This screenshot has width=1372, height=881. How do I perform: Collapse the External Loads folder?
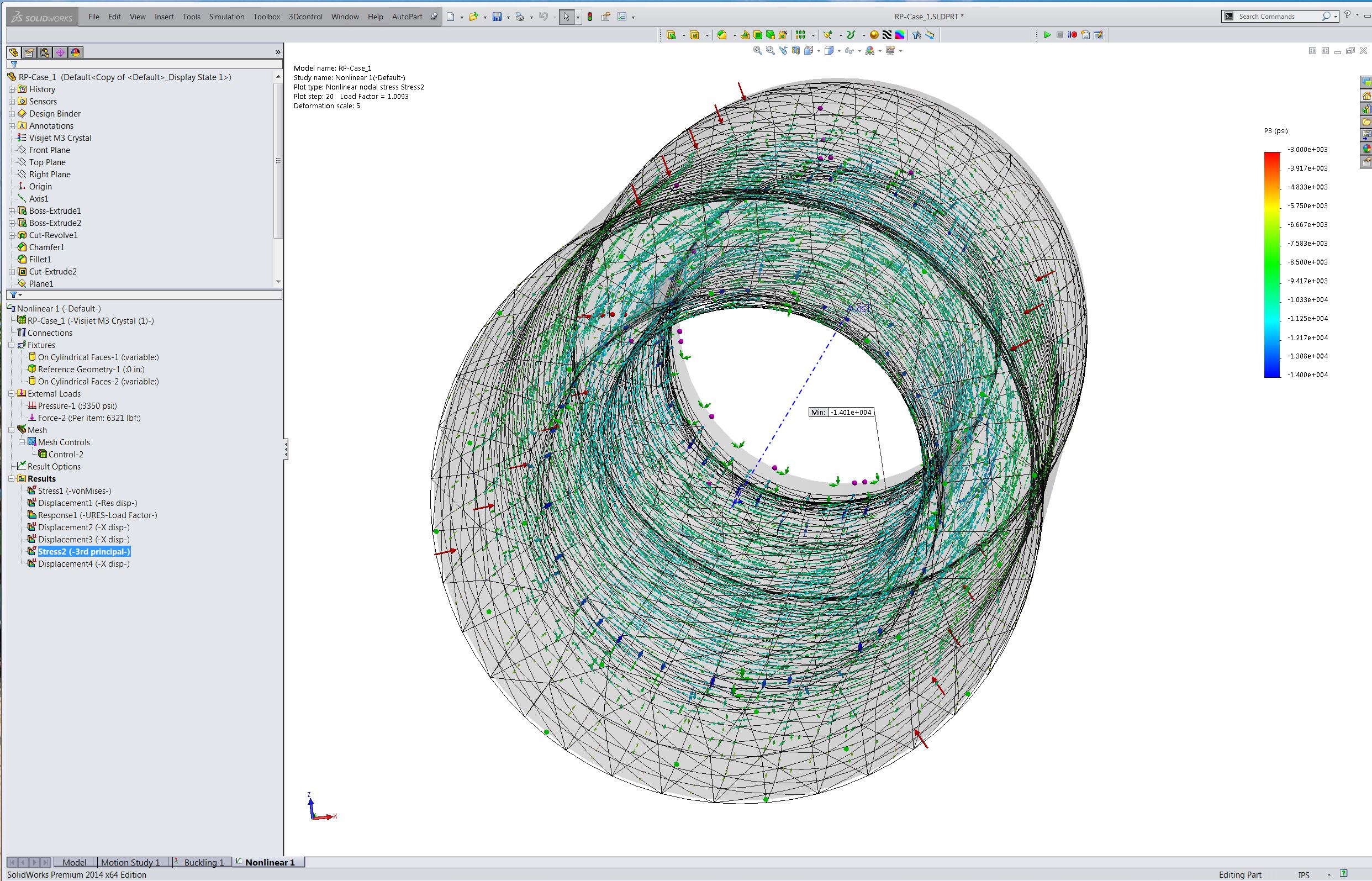[12, 394]
